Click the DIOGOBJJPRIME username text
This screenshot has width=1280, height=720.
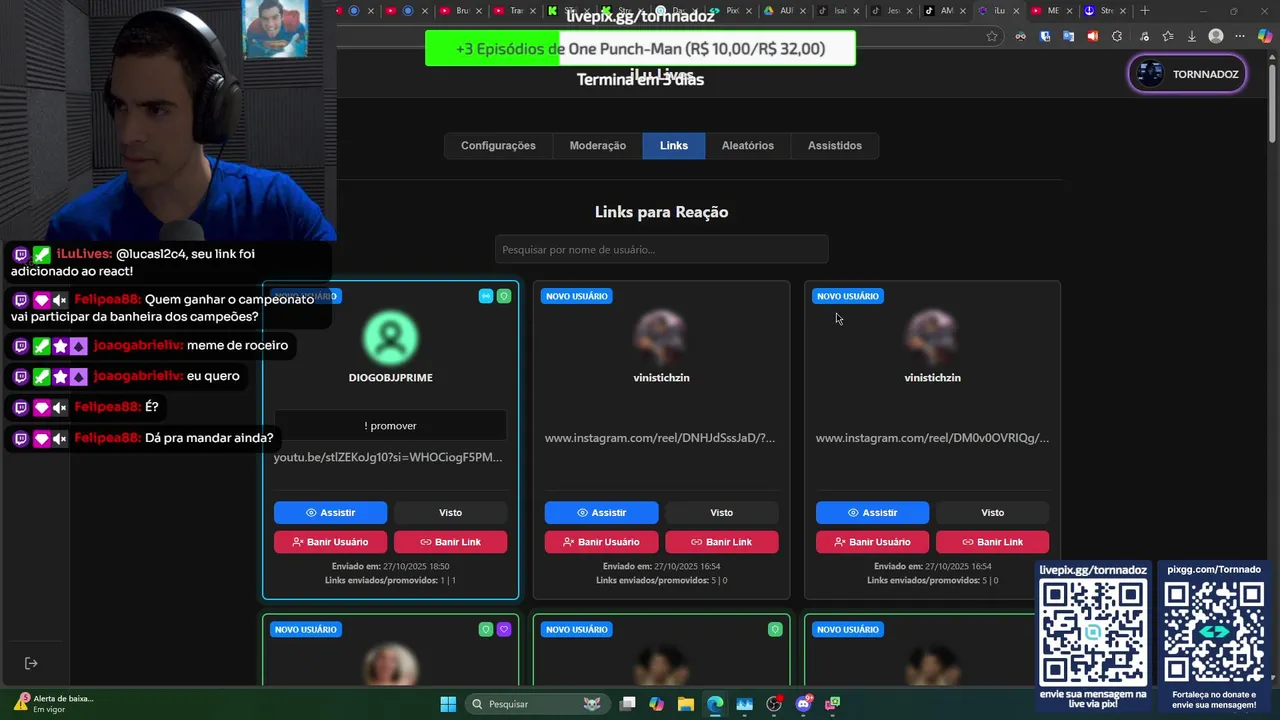(391, 378)
